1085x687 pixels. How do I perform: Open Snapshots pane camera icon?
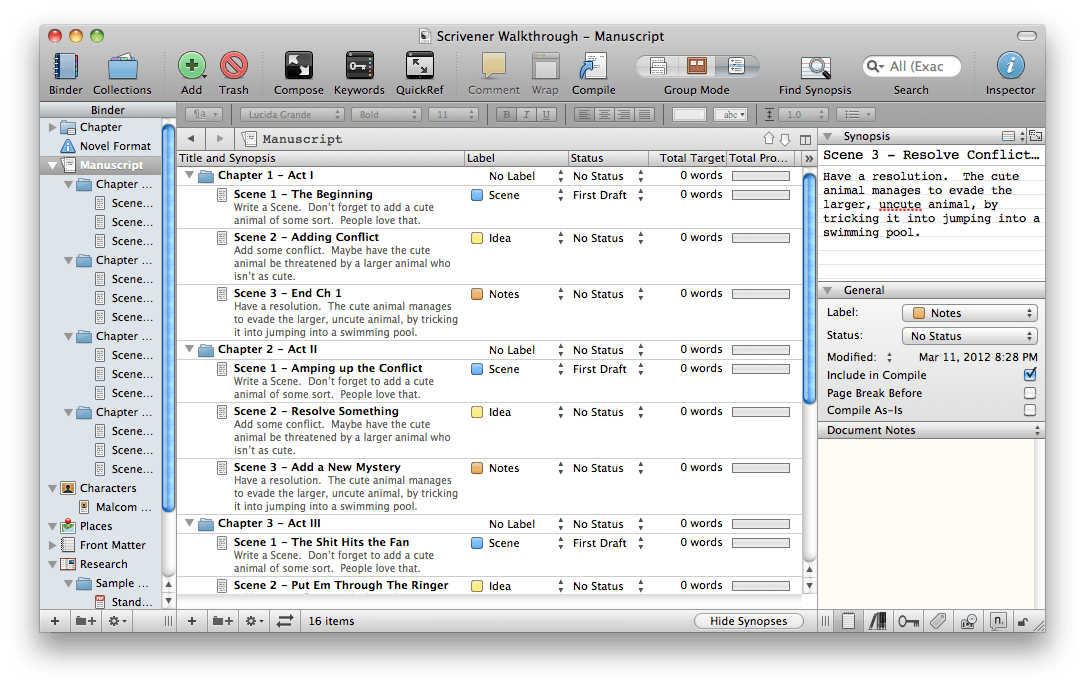point(969,621)
